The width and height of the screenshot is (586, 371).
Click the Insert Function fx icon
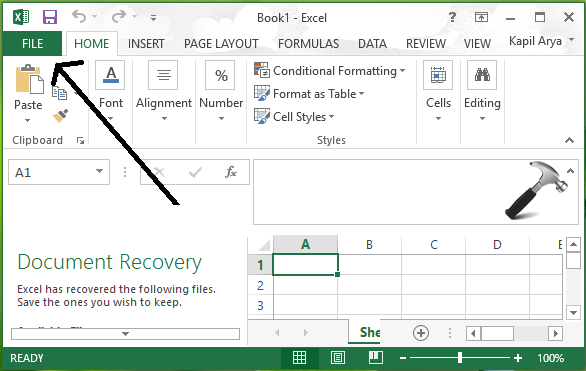231,172
